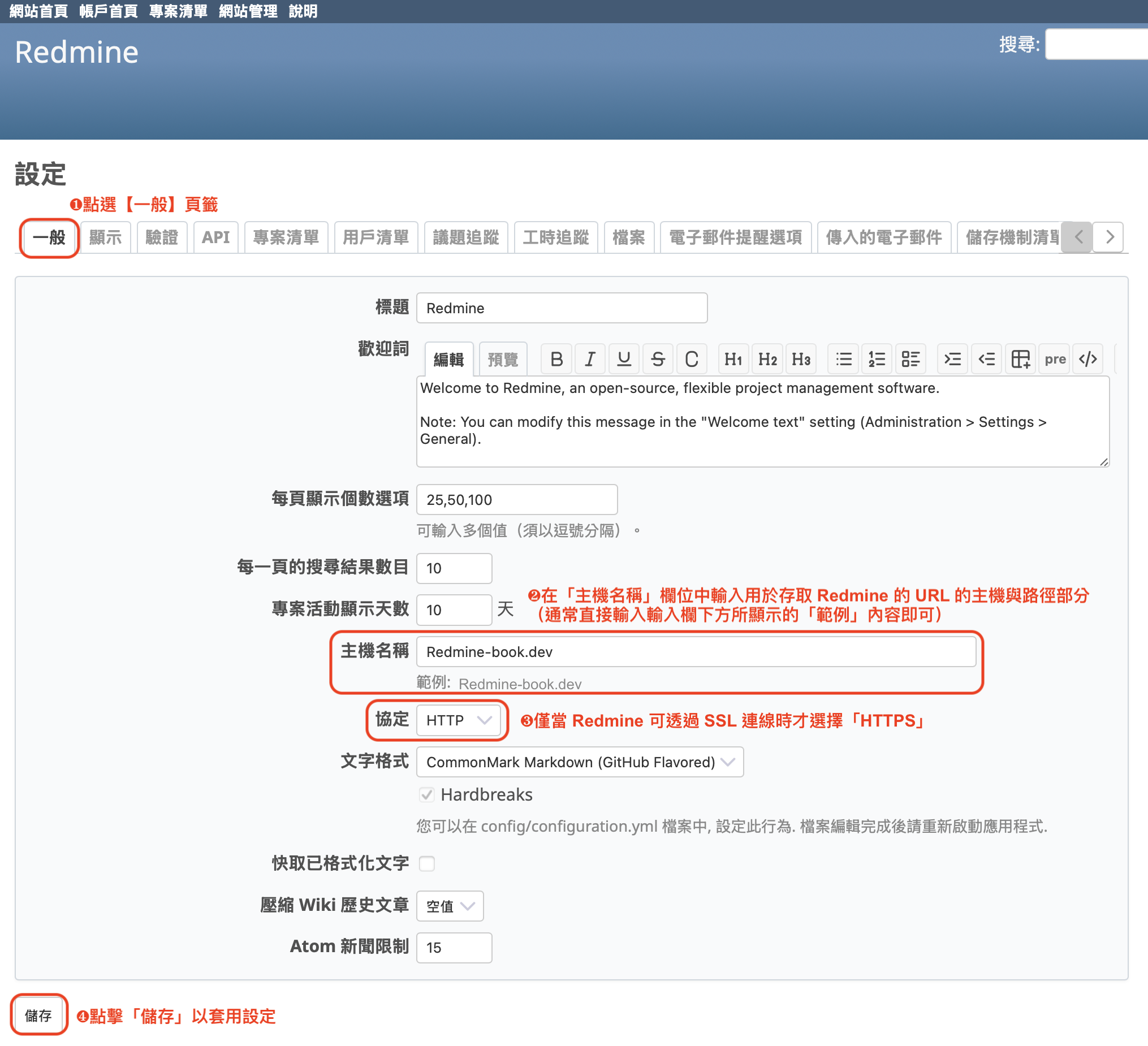Remove quote with the unindent icon
Image resolution: width=1148 pixels, height=1046 pixels.
[x=986, y=359]
